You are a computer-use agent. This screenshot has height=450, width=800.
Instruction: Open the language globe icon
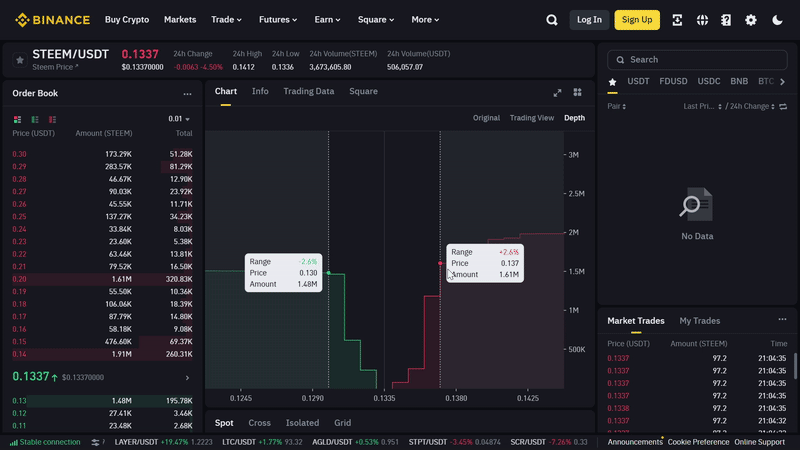pos(702,20)
